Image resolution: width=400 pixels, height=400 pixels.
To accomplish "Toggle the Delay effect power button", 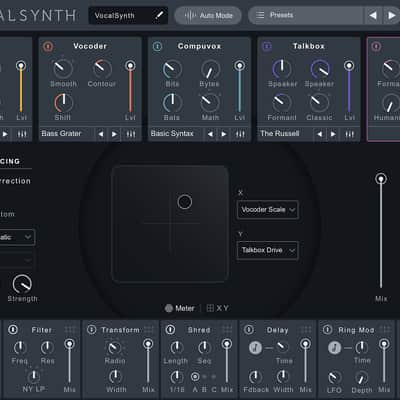I will click(x=249, y=330).
